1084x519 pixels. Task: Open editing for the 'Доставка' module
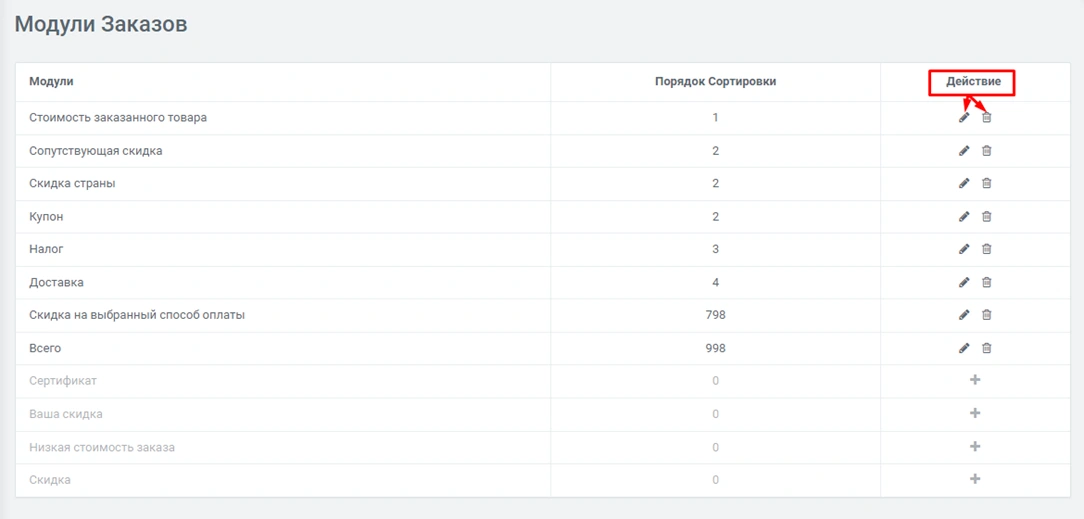(x=964, y=282)
